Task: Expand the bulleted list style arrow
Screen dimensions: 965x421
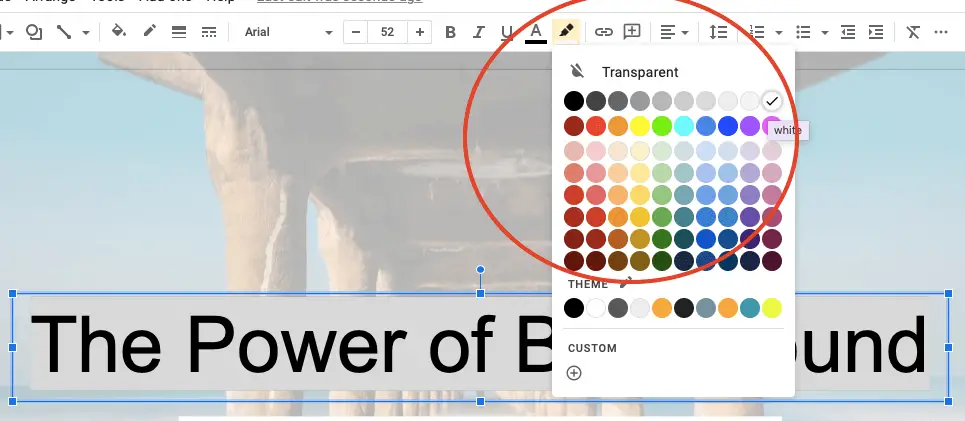Action: coord(825,32)
